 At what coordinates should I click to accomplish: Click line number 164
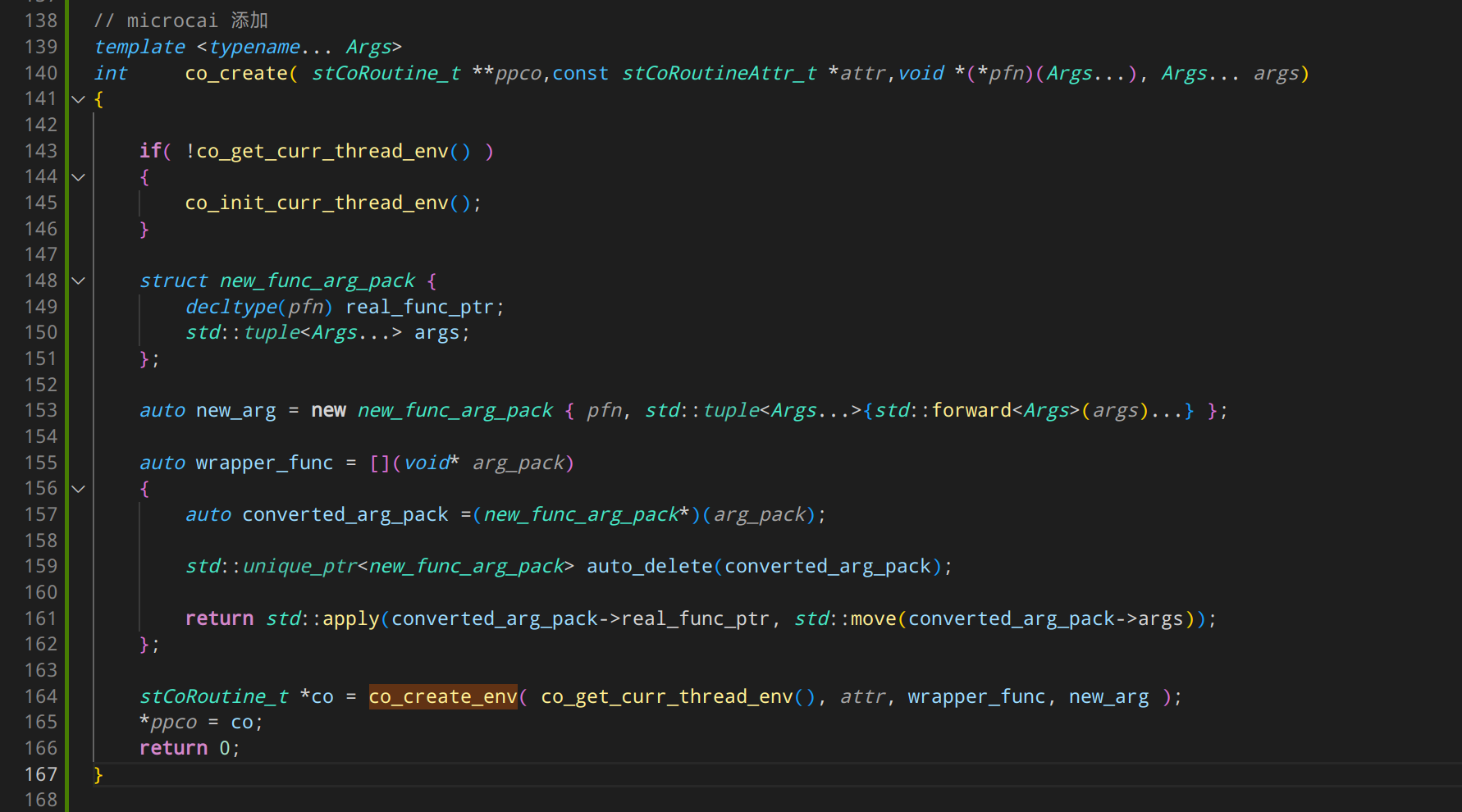(x=41, y=696)
